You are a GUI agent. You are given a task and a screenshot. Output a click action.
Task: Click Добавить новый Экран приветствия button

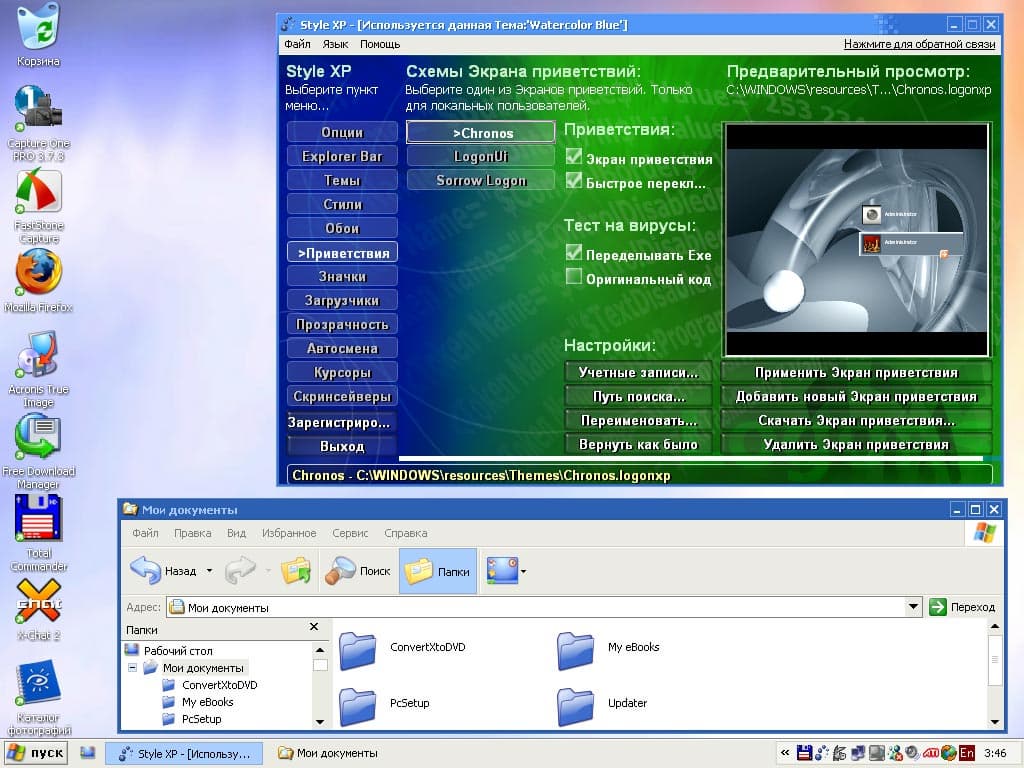click(856, 396)
